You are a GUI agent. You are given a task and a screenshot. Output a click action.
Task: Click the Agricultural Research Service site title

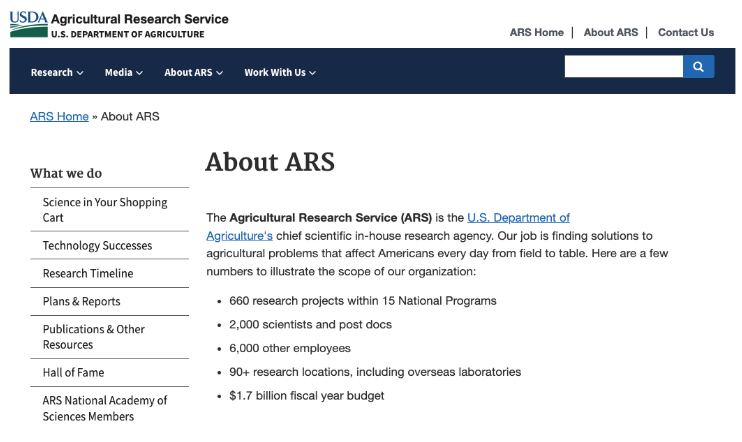pos(139,19)
